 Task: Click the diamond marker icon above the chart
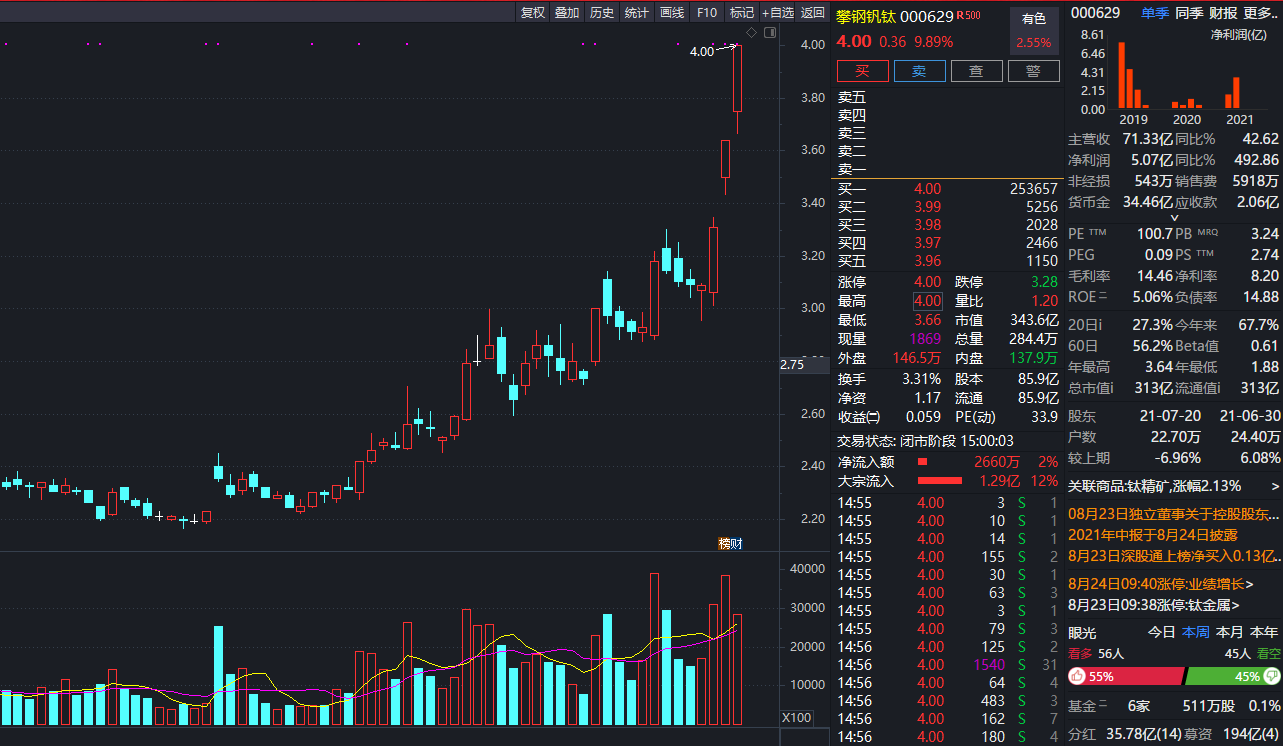point(752,33)
